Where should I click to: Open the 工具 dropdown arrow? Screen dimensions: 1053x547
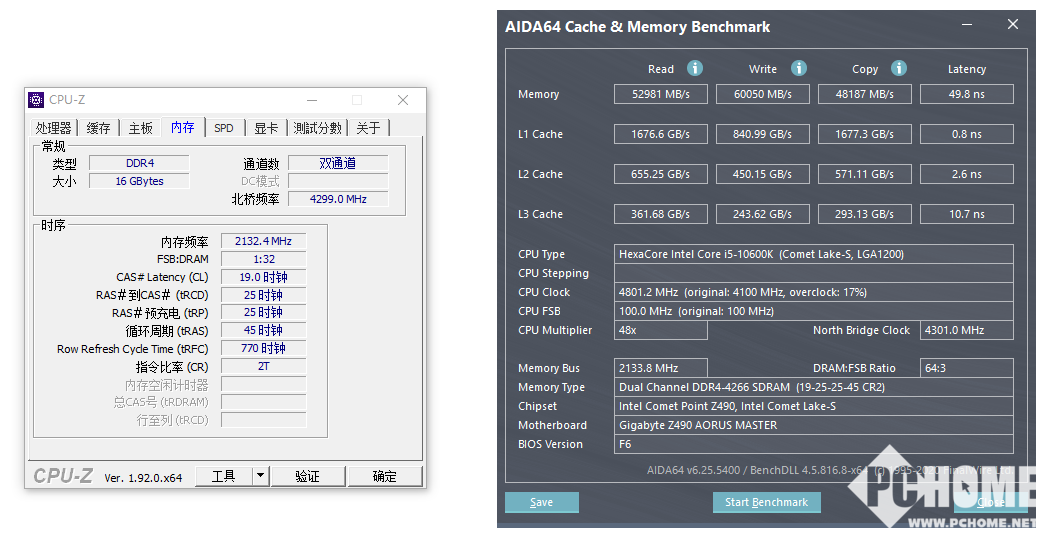260,476
